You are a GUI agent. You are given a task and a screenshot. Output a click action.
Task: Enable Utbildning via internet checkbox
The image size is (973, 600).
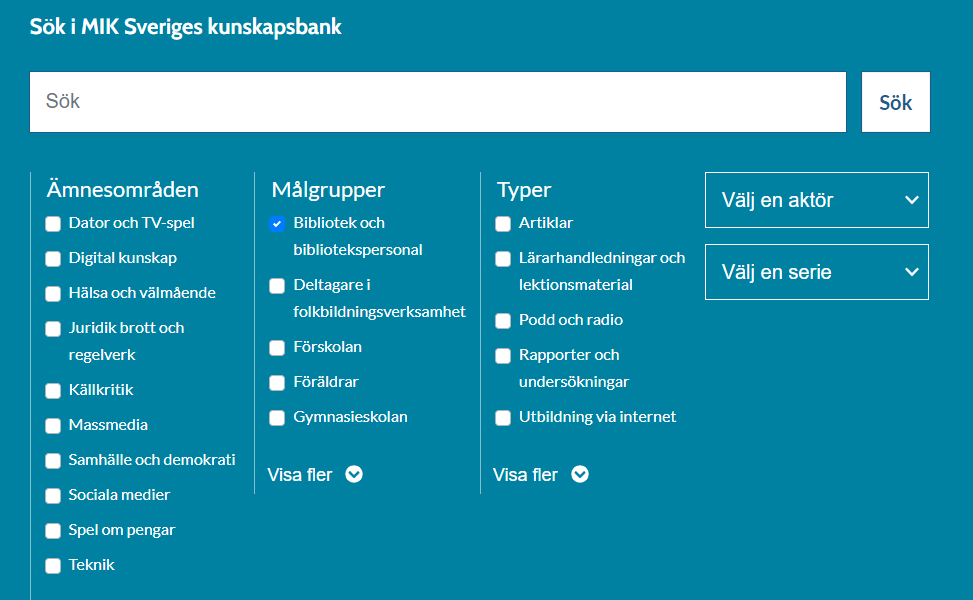click(503, 418)
